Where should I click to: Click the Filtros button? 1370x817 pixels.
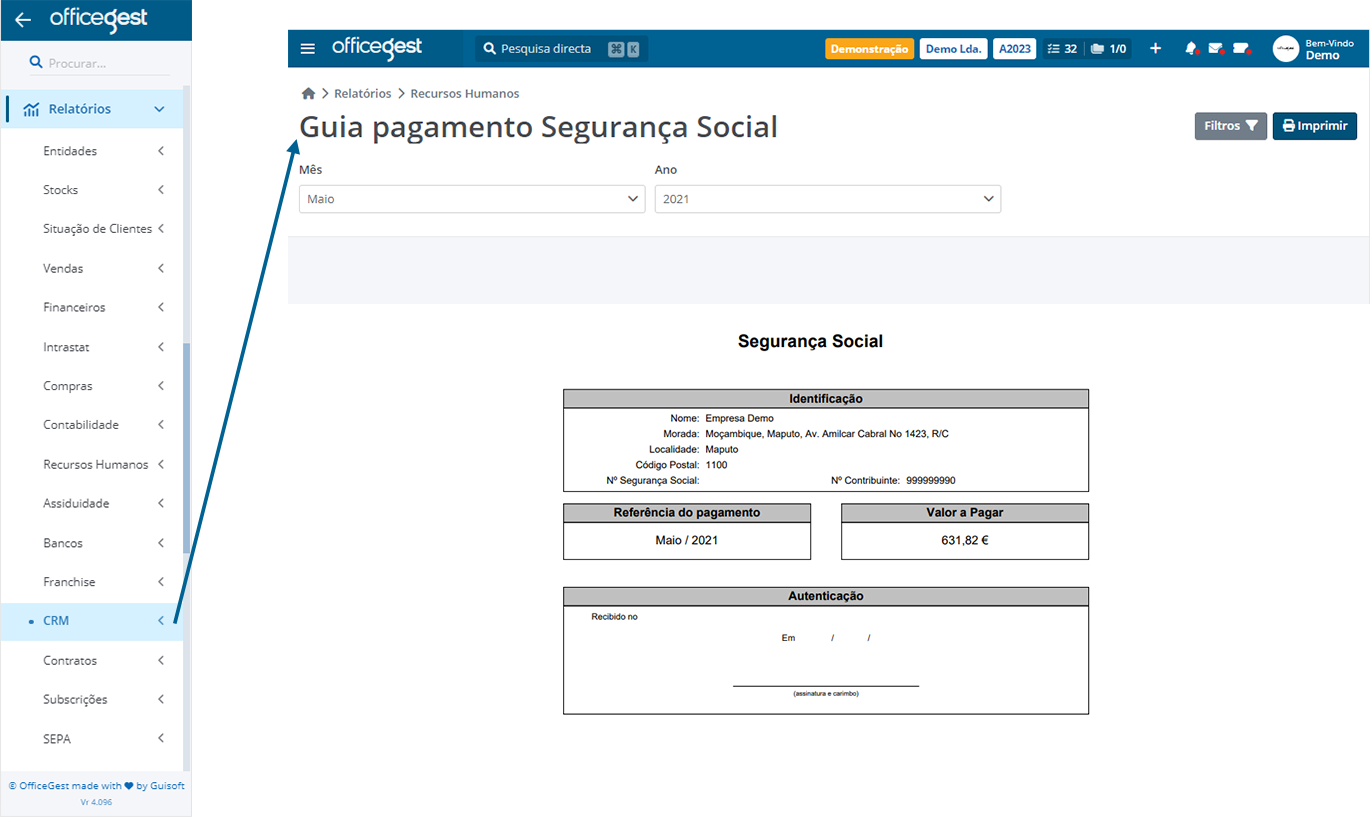pos(1231,126)
